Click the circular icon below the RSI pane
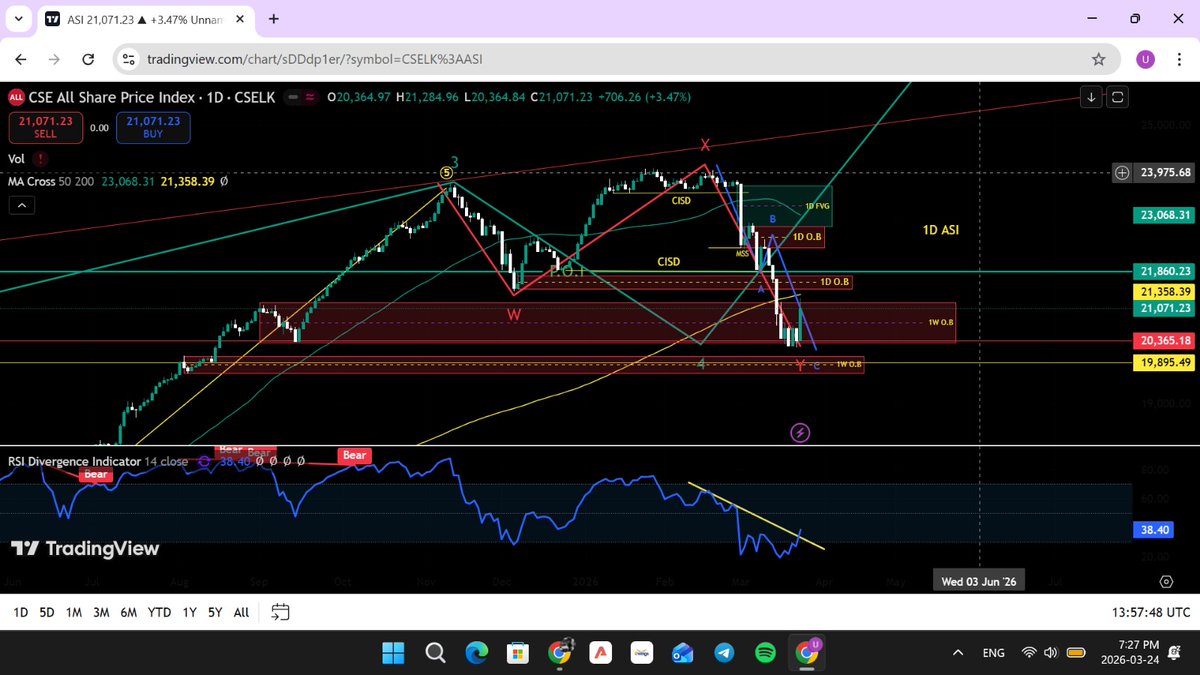 pyautogui.click(x=1166, y=581)
